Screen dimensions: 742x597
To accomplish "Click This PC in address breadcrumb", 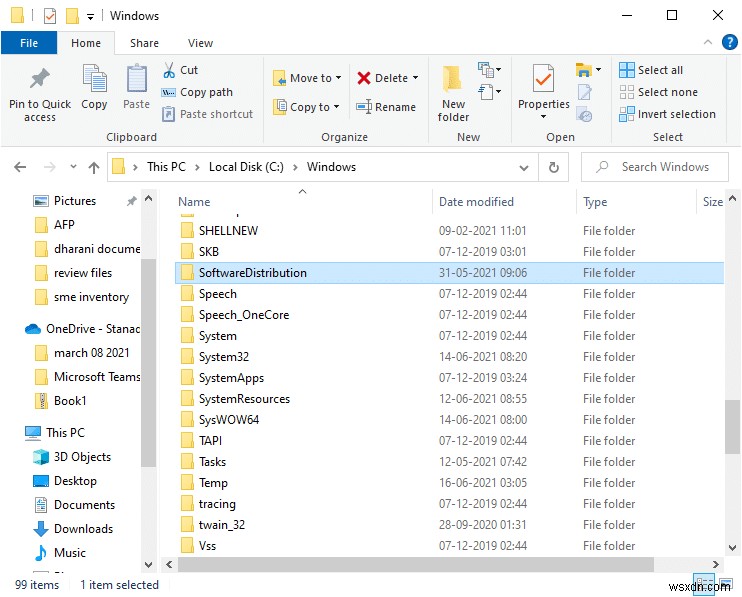I will (x=166, y=167).
